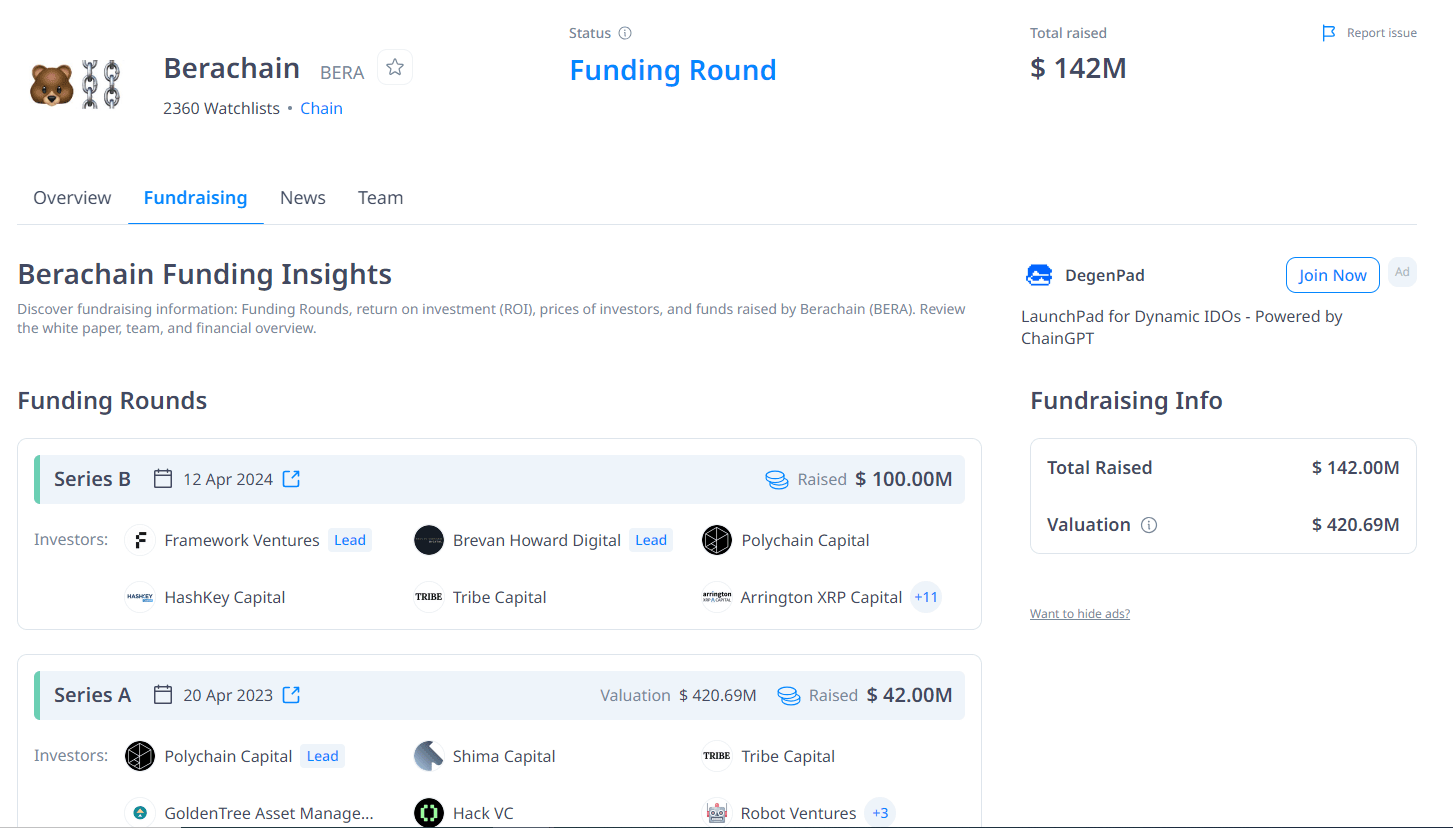This screenshot has height=828, width=1453.
Task: Click the Funding Round status link
Action: pyautogui.click(x=673, y=70)
